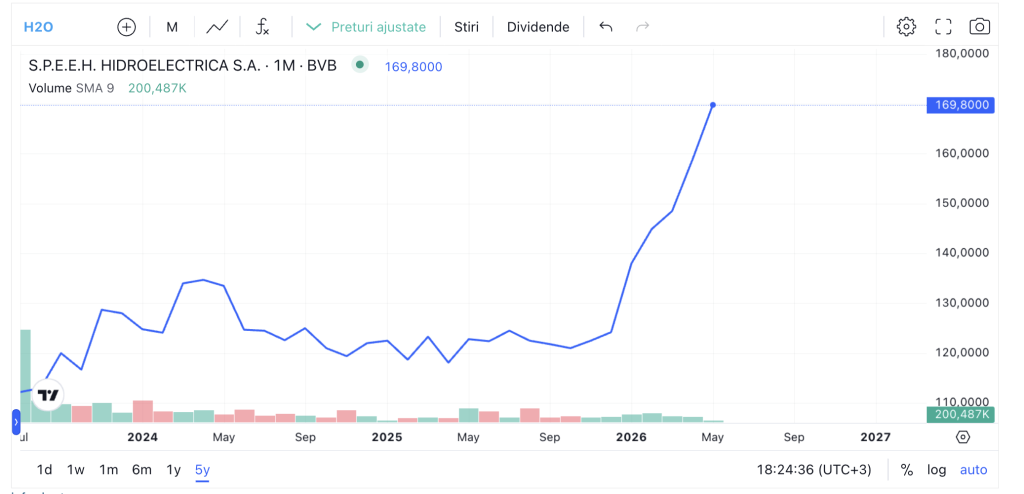Toggle the auto scale
This screenshot has height=494, width=1024.
tap(974, 470)
